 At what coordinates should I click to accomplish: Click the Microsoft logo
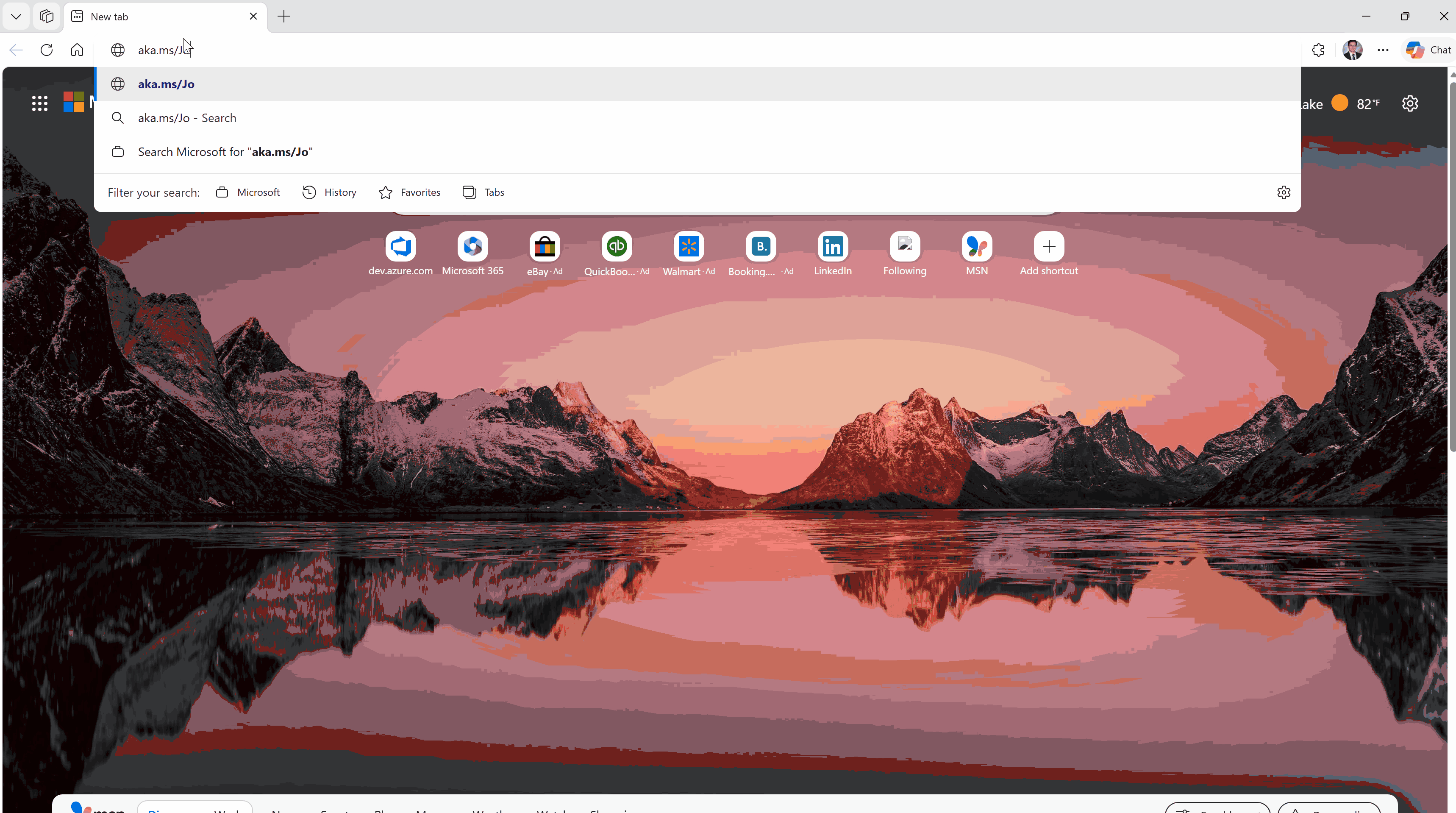(x=73, y=102)
